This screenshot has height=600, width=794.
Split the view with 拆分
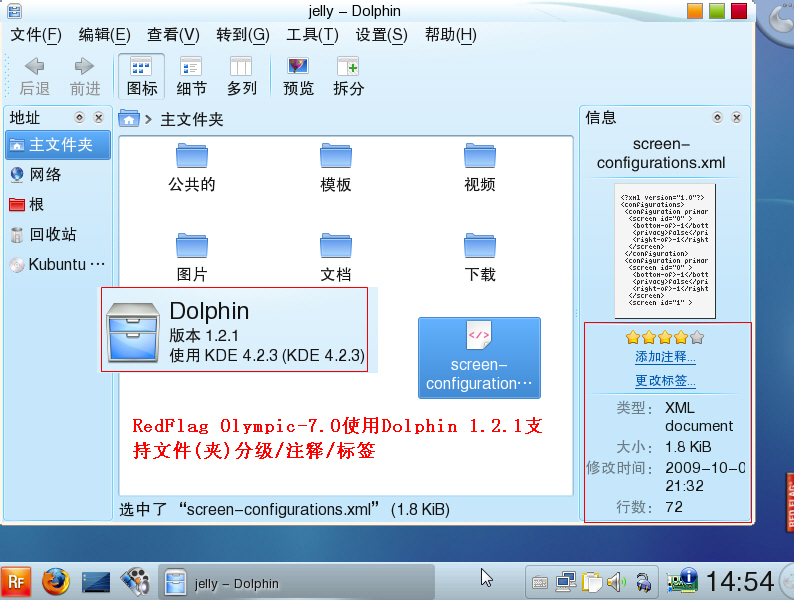(x=348, y=76)
